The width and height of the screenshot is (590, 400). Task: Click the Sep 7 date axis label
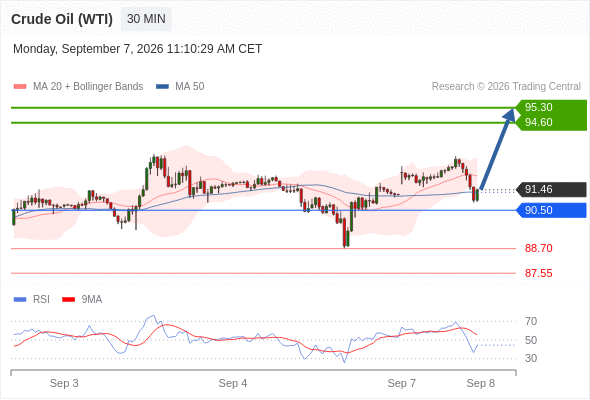coord(402,383)
